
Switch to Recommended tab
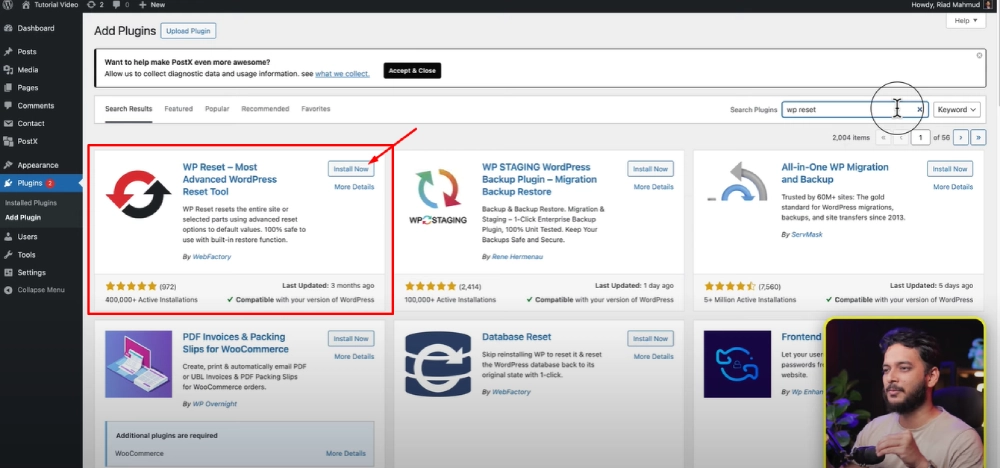coord(265,109)
